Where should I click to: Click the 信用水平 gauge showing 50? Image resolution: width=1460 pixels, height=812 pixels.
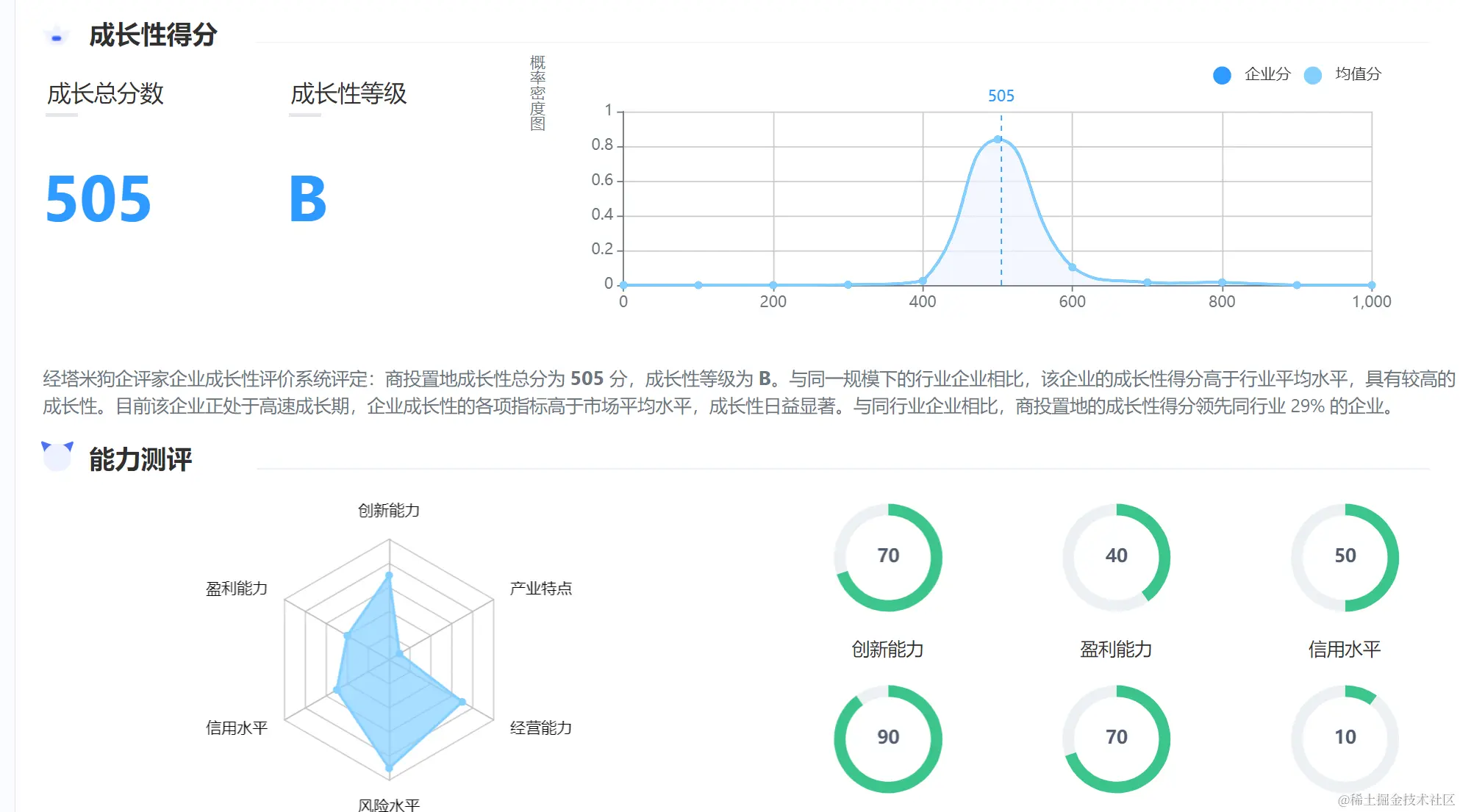[1345, 556]
